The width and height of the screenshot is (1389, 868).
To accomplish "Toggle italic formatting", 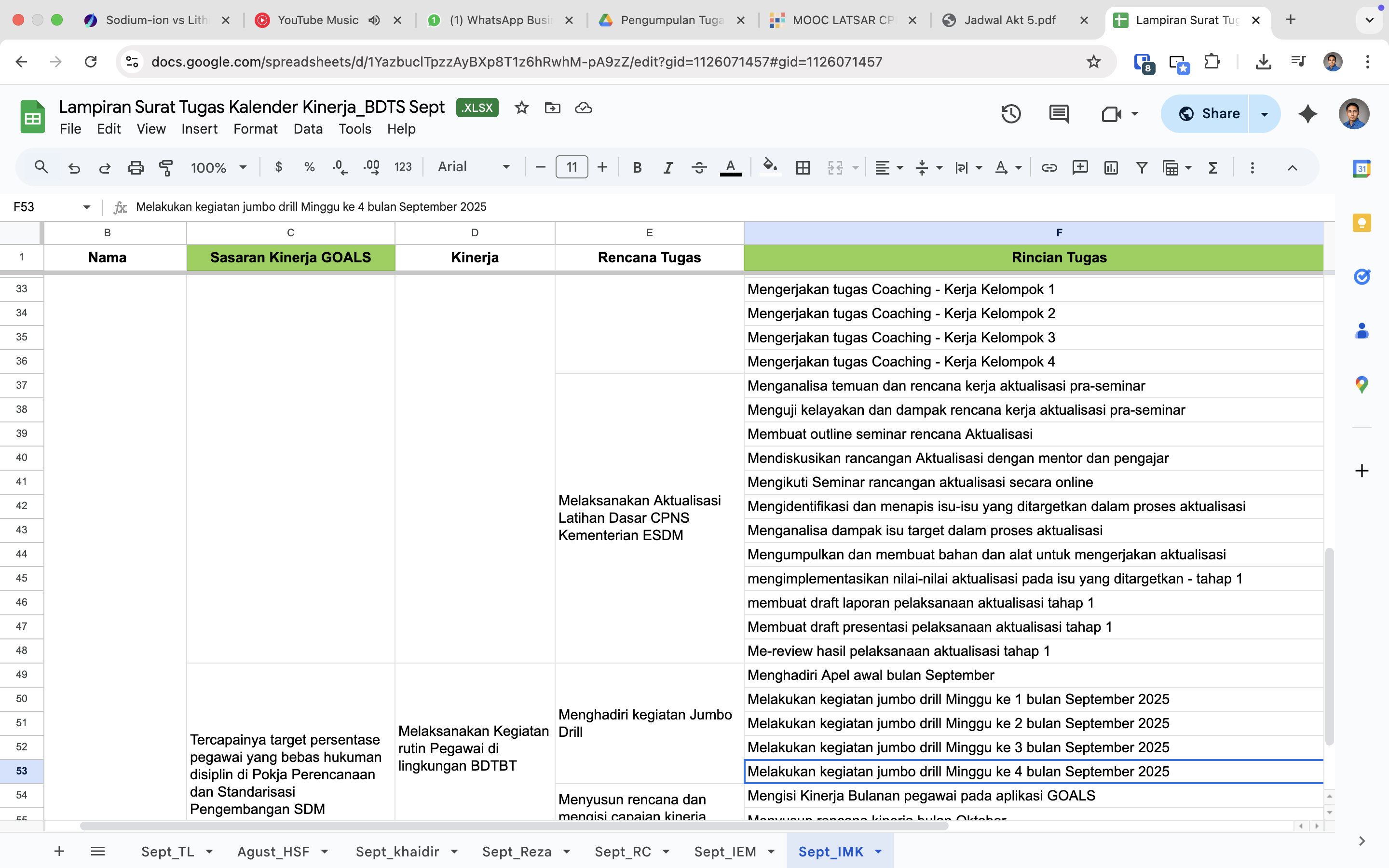I will pyautogui.click(x=667, y=168).
